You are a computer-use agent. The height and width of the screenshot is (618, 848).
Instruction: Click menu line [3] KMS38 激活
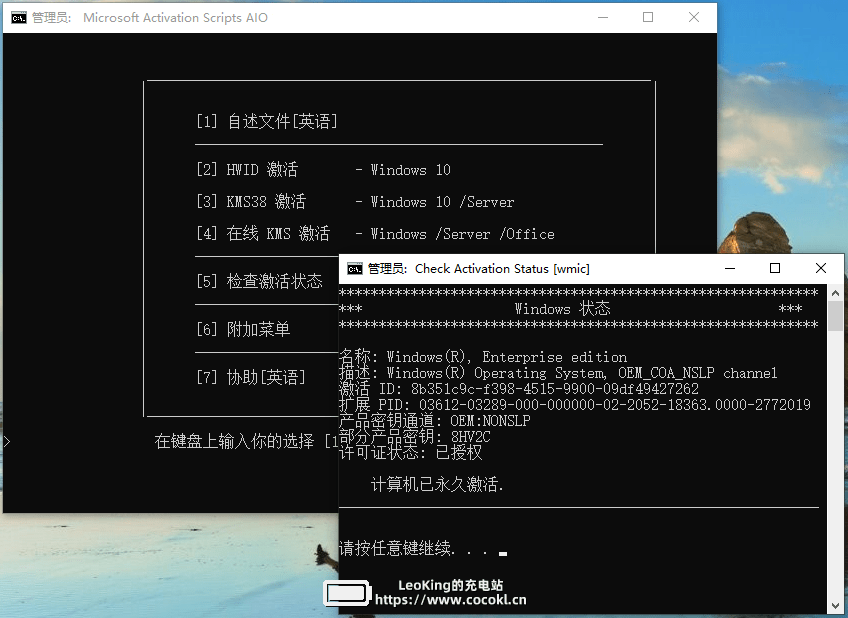(355, 202)
